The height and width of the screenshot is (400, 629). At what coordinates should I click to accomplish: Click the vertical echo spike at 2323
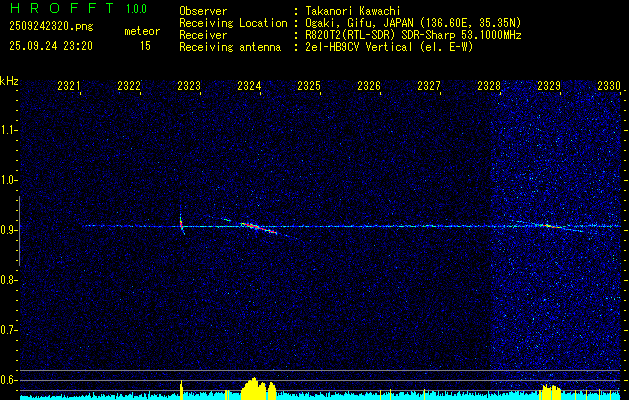(182, 223)
